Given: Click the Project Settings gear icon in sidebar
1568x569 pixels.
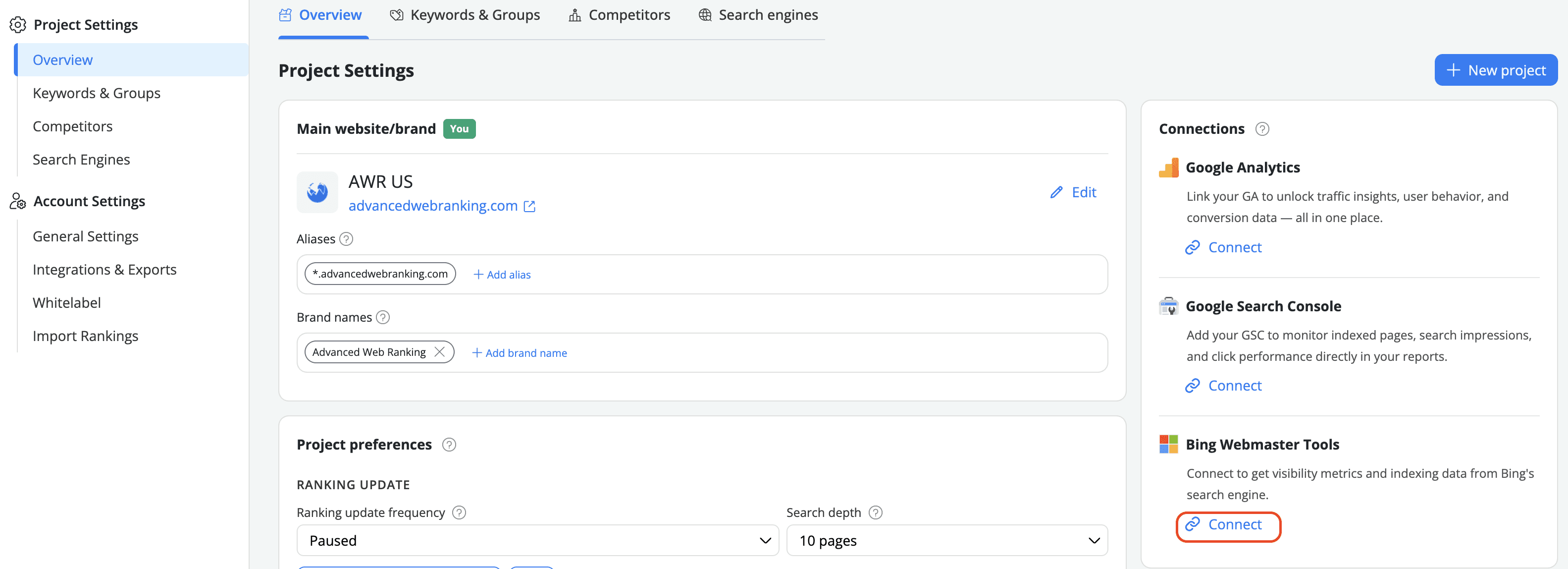Looking at the screenshot, I should pyautogui.click(x=18, y=24).
